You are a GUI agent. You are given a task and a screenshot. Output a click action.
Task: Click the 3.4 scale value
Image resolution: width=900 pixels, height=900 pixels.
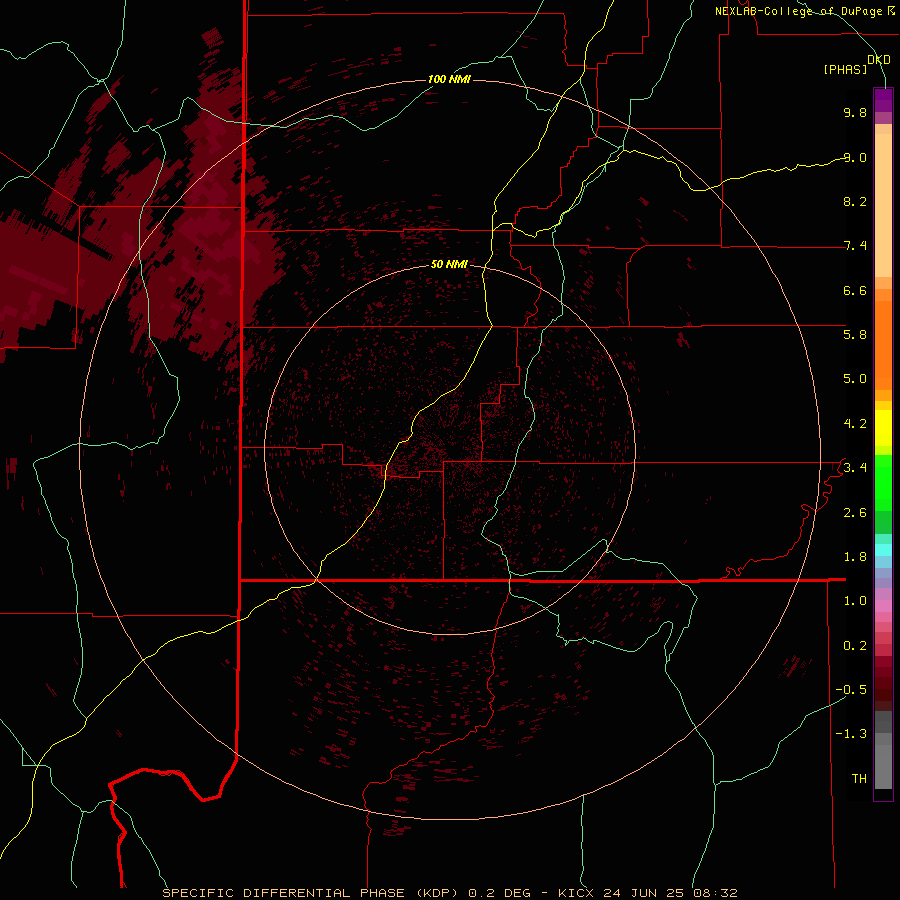(855, 468)
